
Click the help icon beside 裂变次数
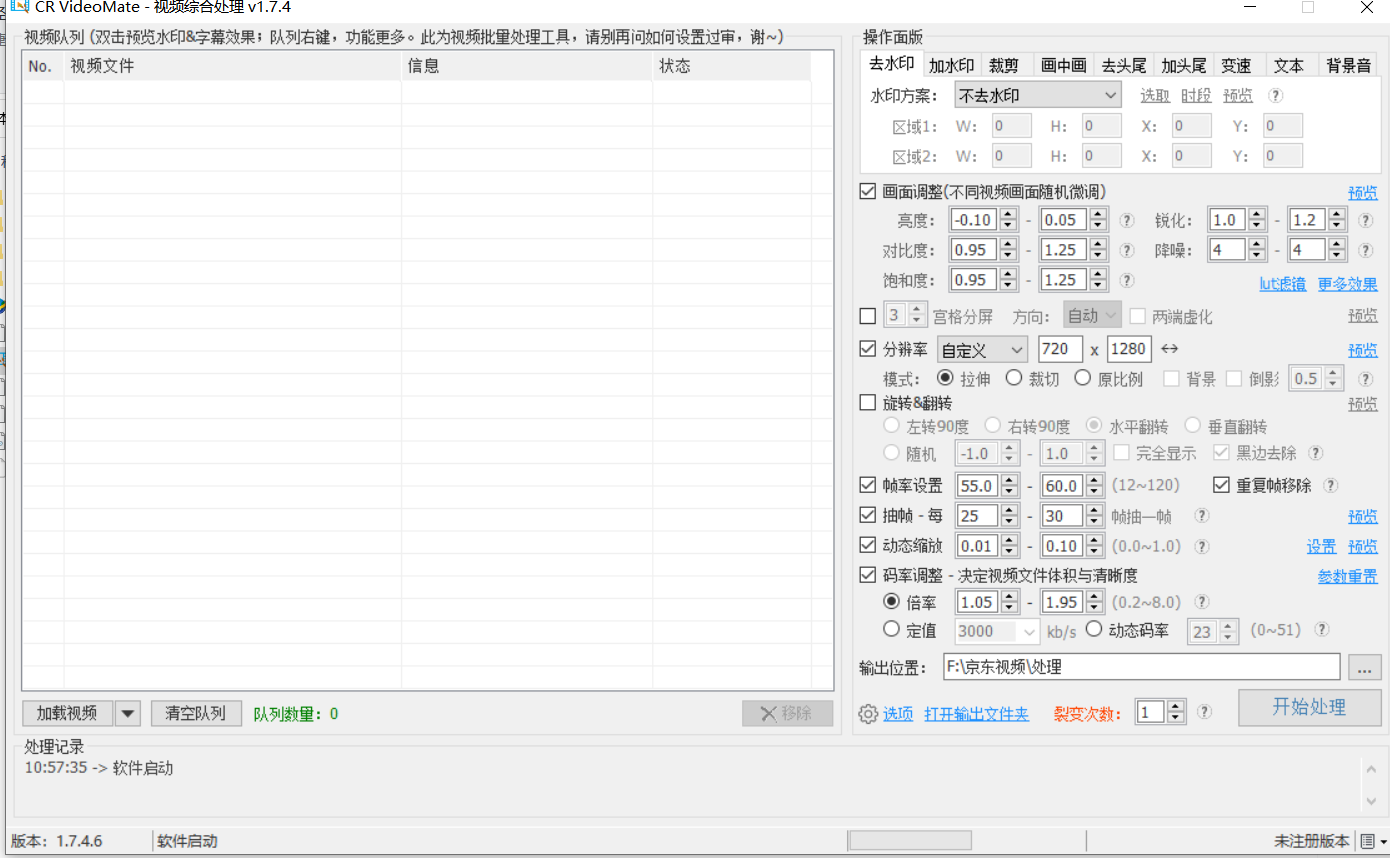click(1204, 711)
